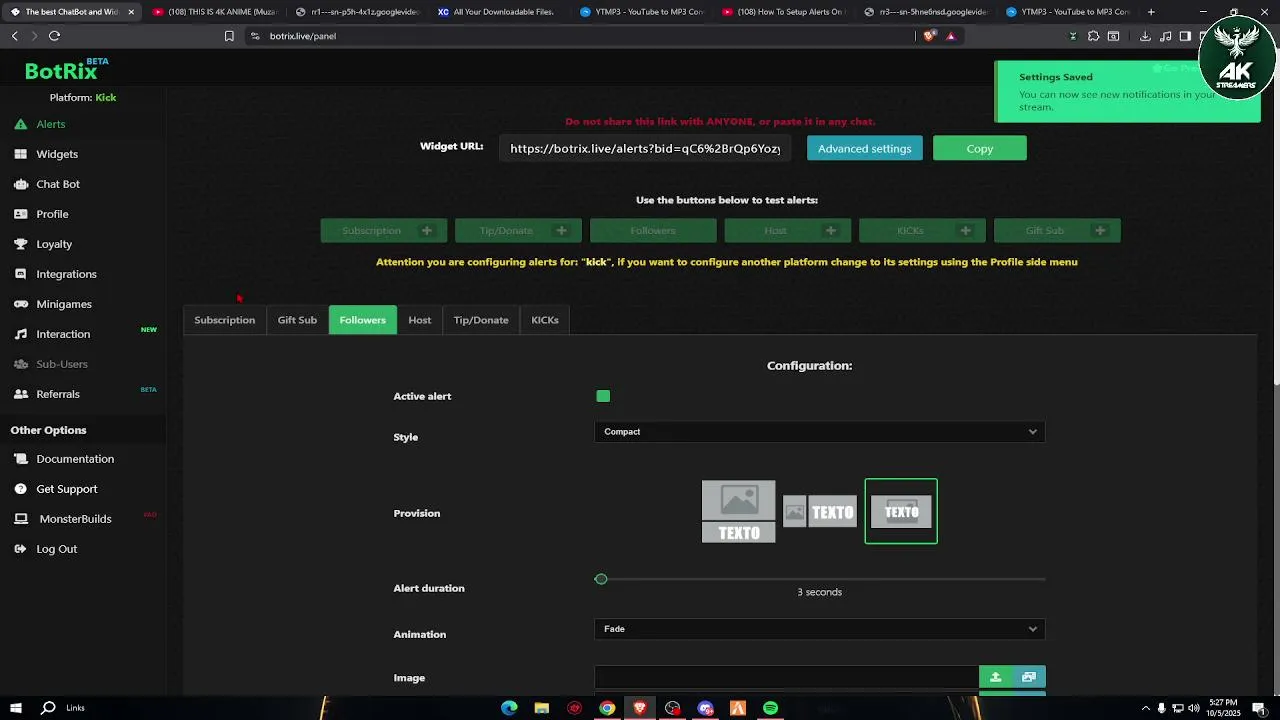Expand the Tip/Donate test alert plus
The width and height of the screenshot is (1280, 720).
(561, 231)
